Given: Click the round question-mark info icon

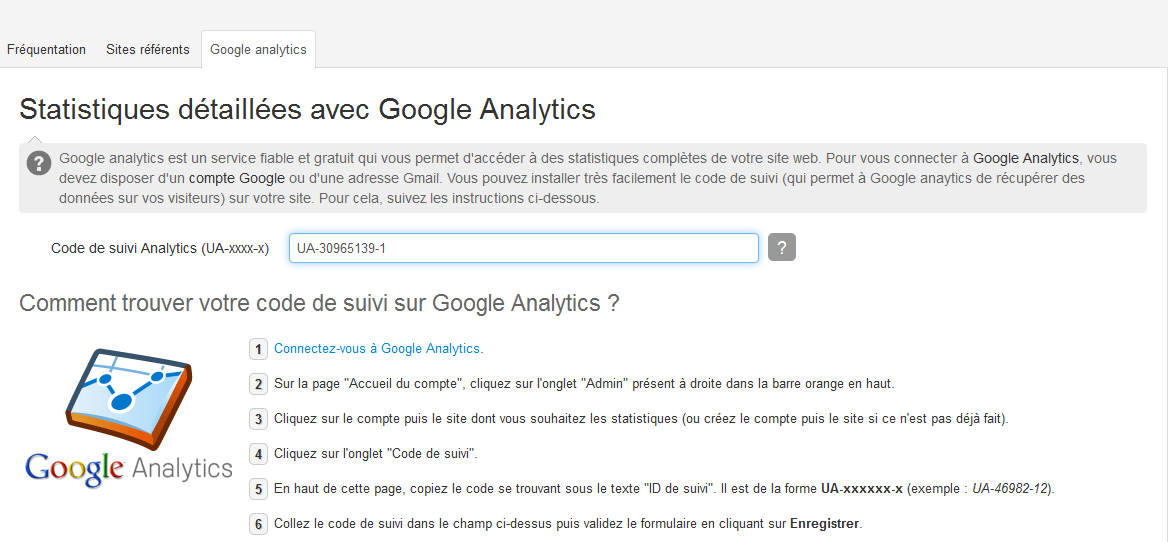Looking at the screenshot, I should (x=39, y=163).
